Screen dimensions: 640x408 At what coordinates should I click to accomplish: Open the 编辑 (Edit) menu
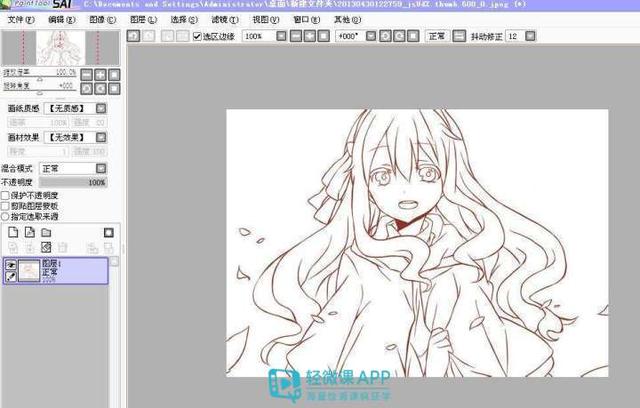[62, 20]
